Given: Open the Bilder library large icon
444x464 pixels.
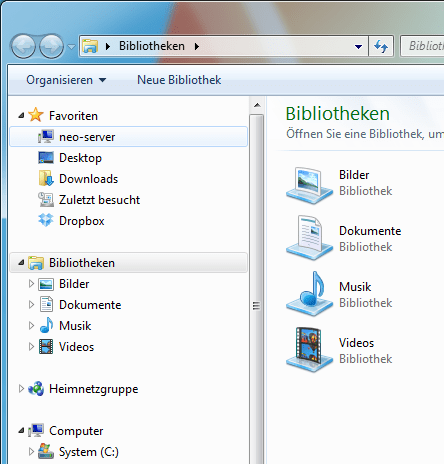Looking at the screenshot, I should tap(309, 185).
